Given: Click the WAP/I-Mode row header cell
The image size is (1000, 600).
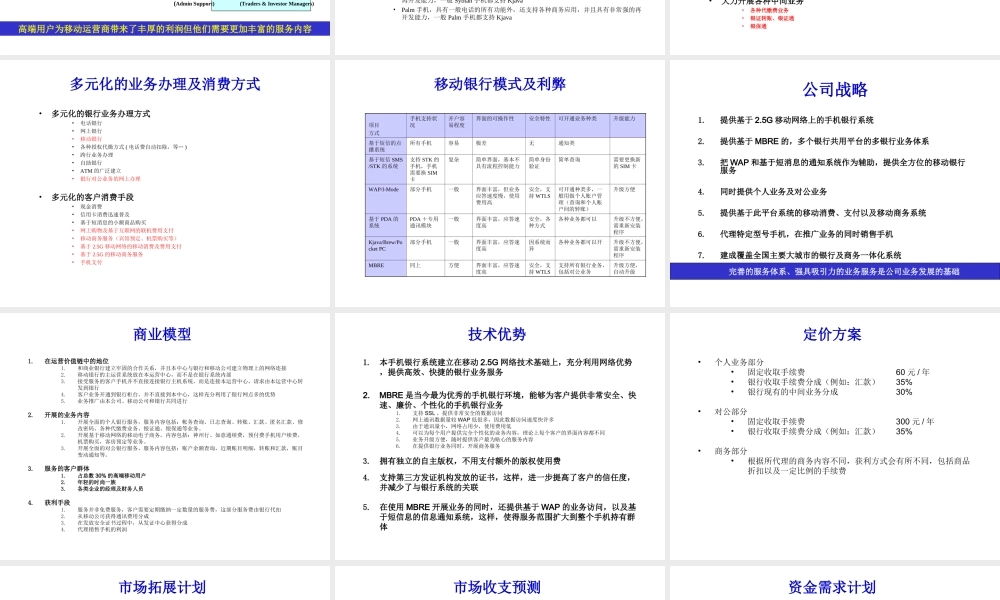Looking at the screenshot, I should (x=386, y=199).
